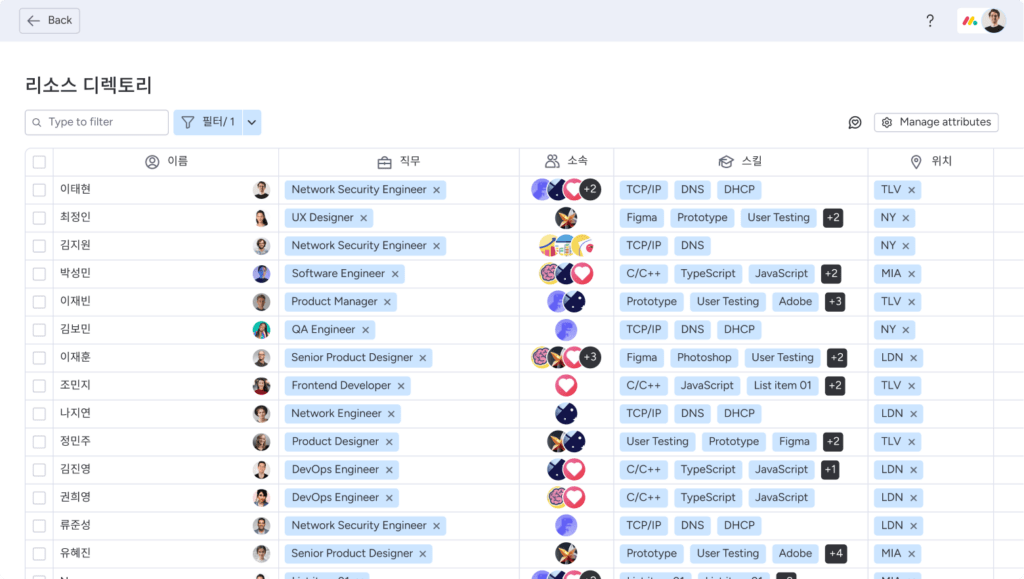
Task: Click the 스킬 column header
Action: click(740, 162)
